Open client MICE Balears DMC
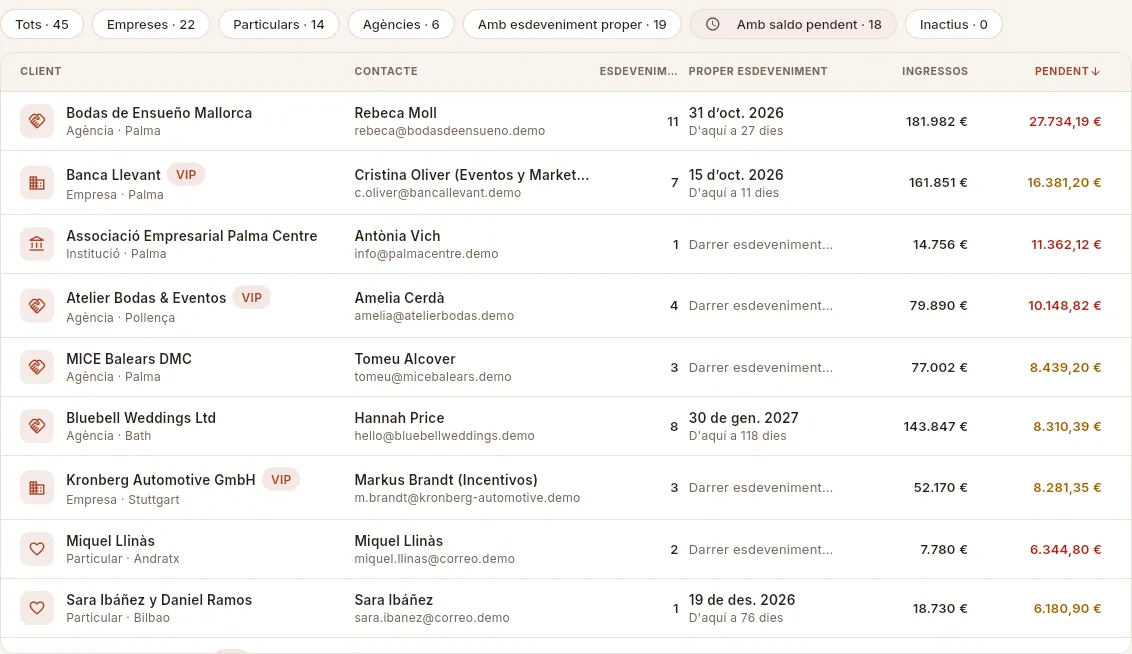Image resolution: width=1132 pixels, height=654 pixels. 129,359
